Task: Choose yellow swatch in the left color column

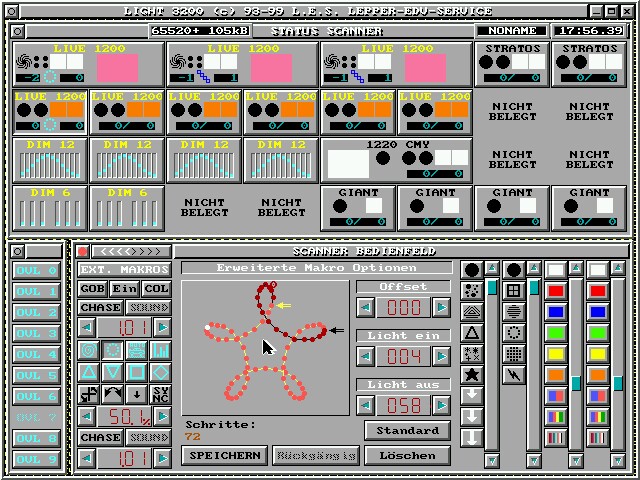Action: [x=556, y=354]
